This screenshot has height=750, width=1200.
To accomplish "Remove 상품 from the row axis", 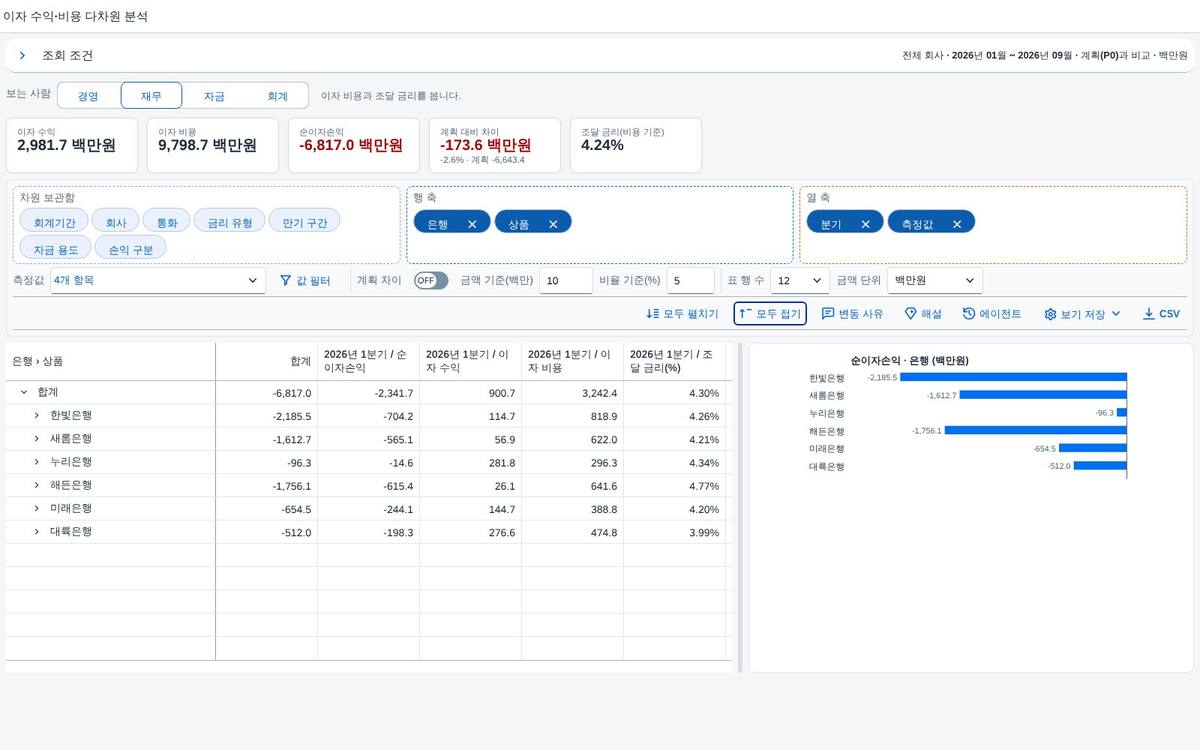I will pos(553,224).
